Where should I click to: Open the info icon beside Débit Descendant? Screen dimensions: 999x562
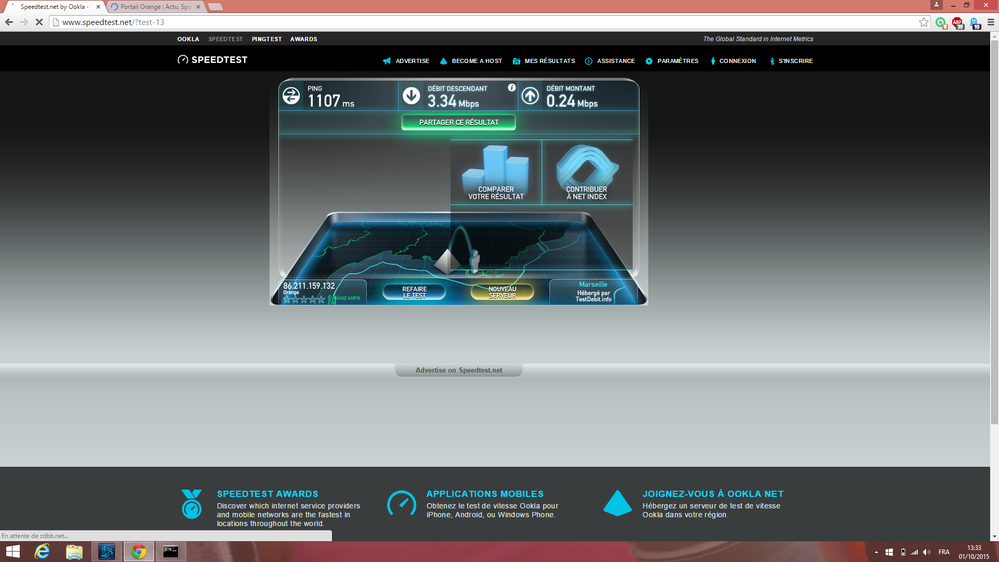(x=512, y=87)
